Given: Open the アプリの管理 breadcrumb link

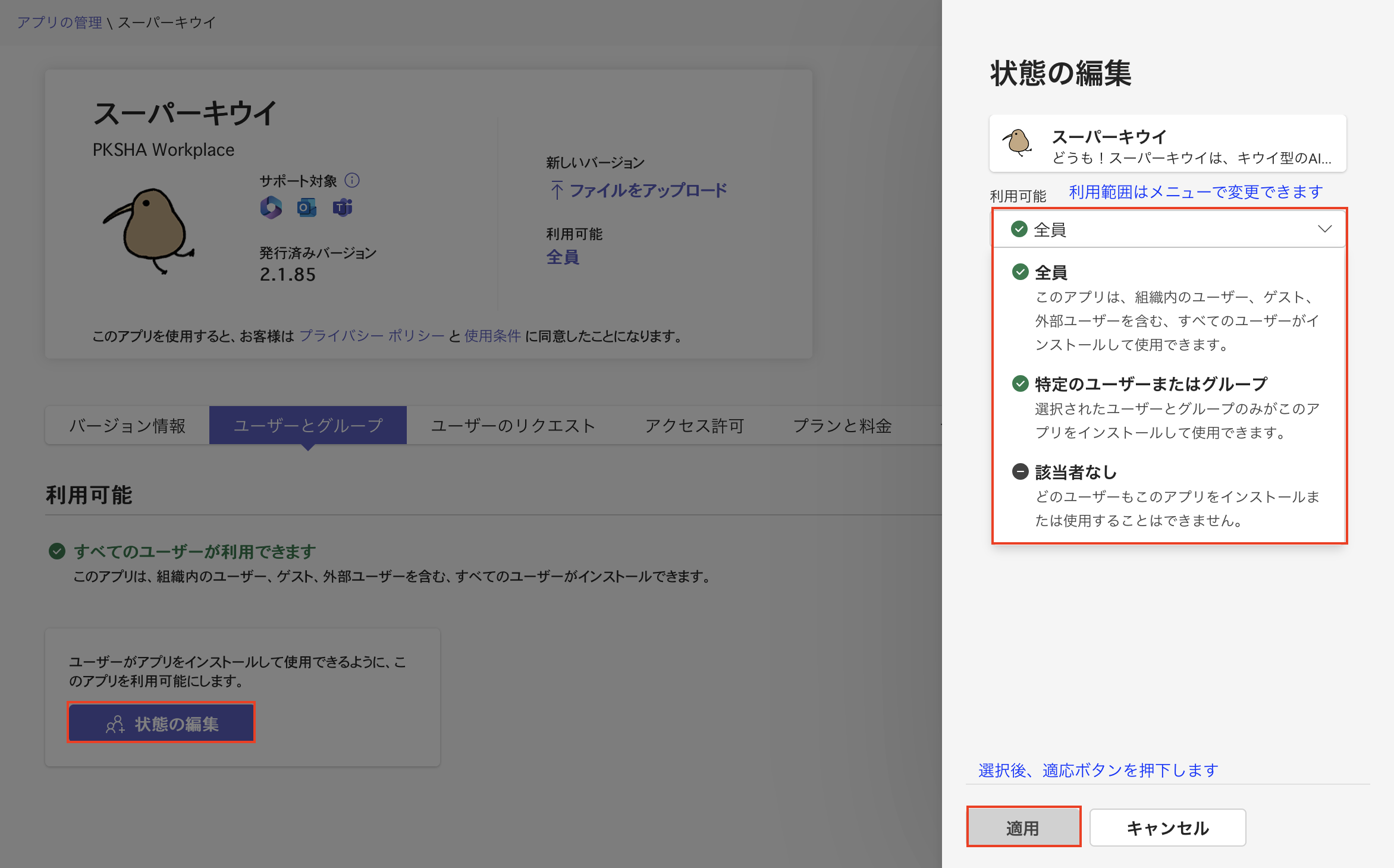Looking at the screenshot, I should pyautogui.click(x=59, y=23).
